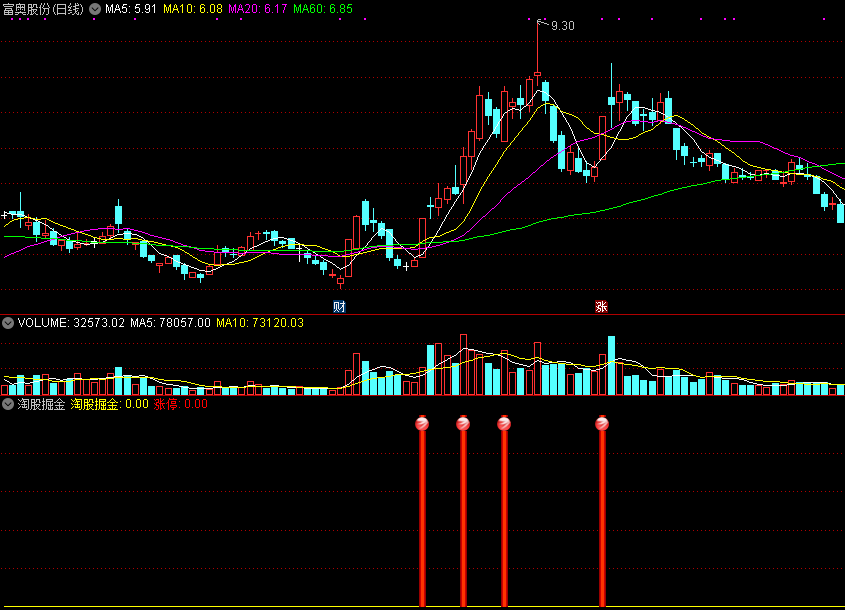845x610 pixels.
Task: Expand the main chart indicator dropdown arrow
Action: [x=95, y=9]
